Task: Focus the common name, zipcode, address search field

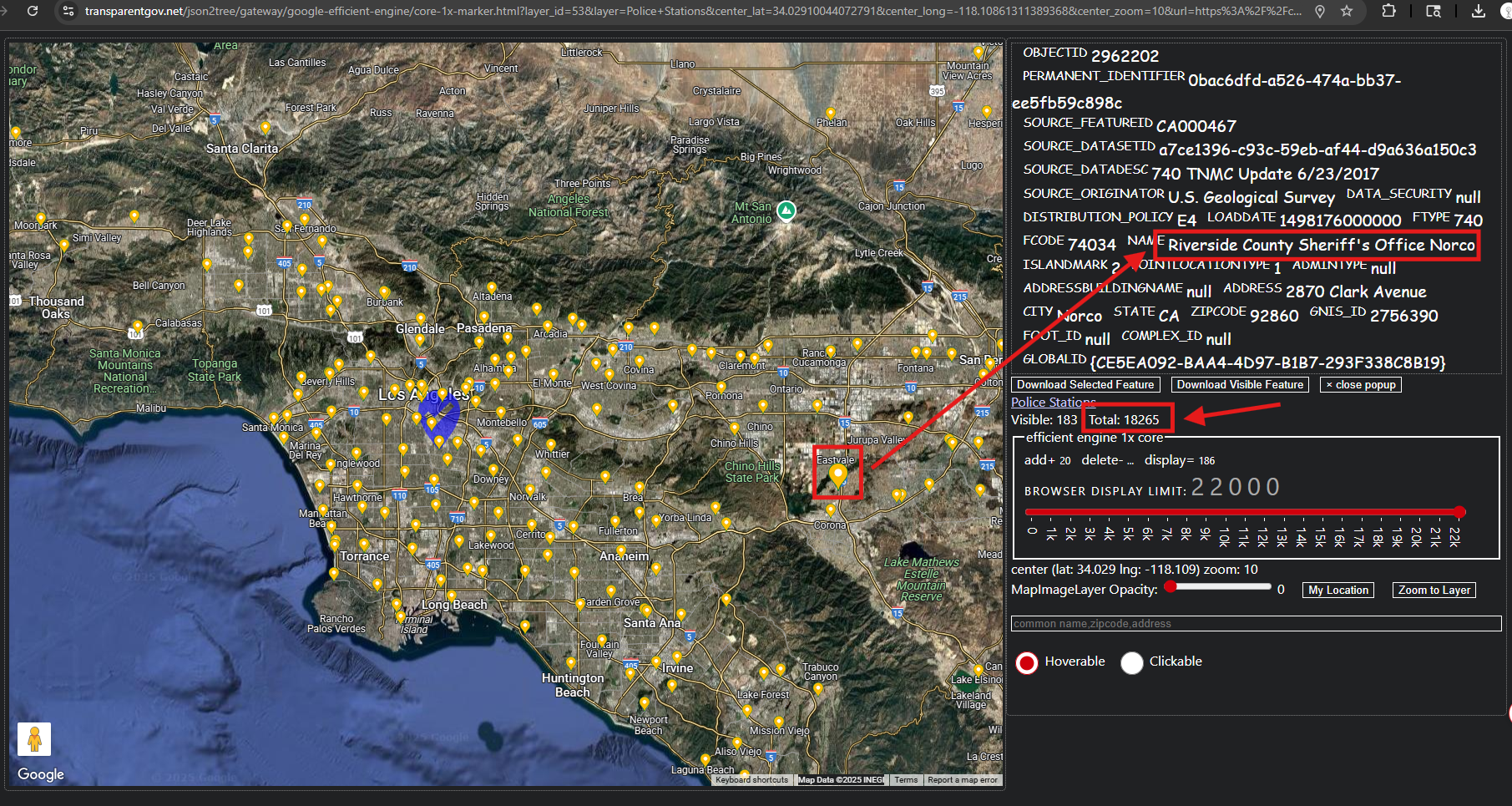Action: 1256,624
